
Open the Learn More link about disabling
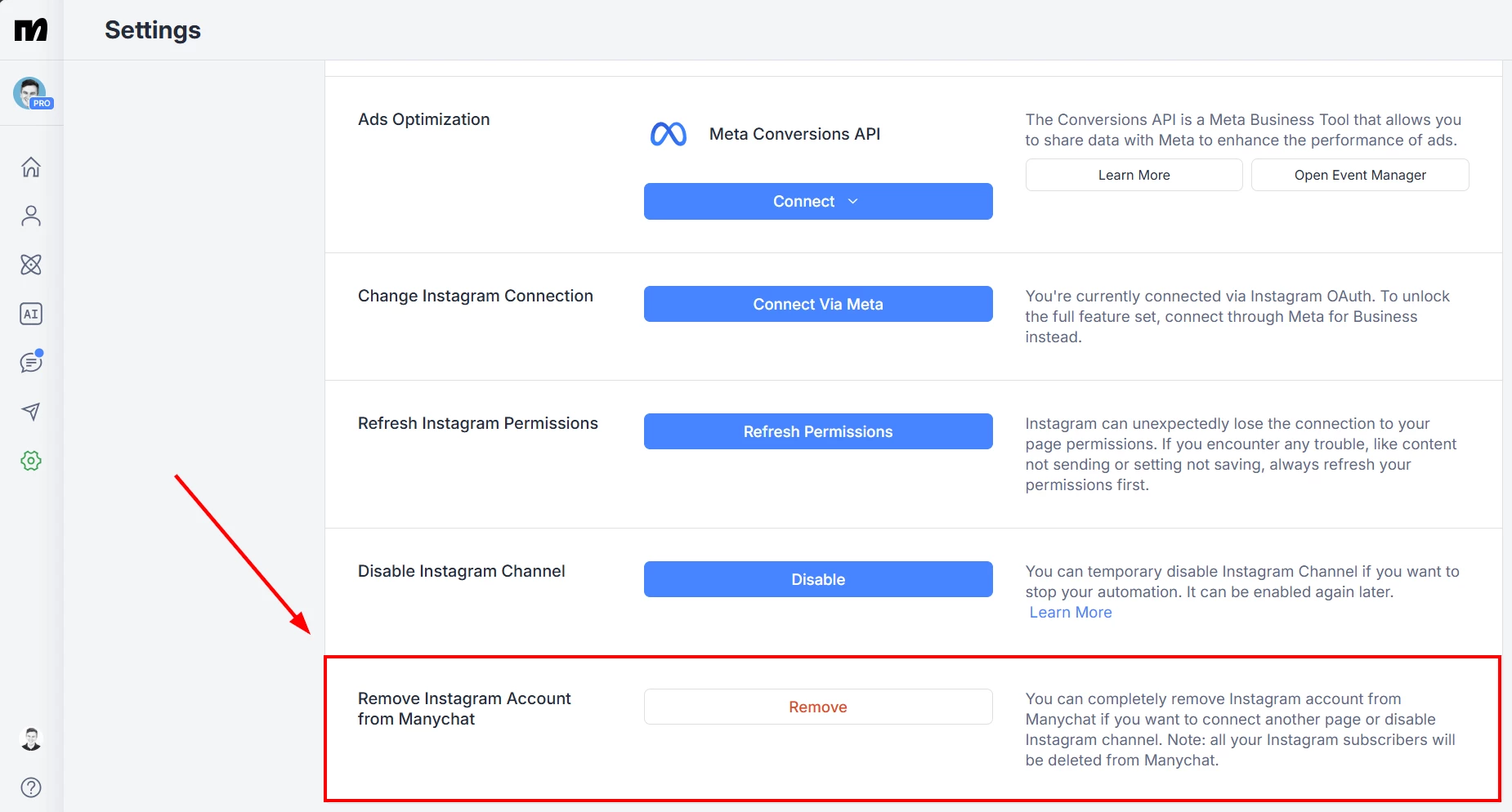coord(1071,613)
